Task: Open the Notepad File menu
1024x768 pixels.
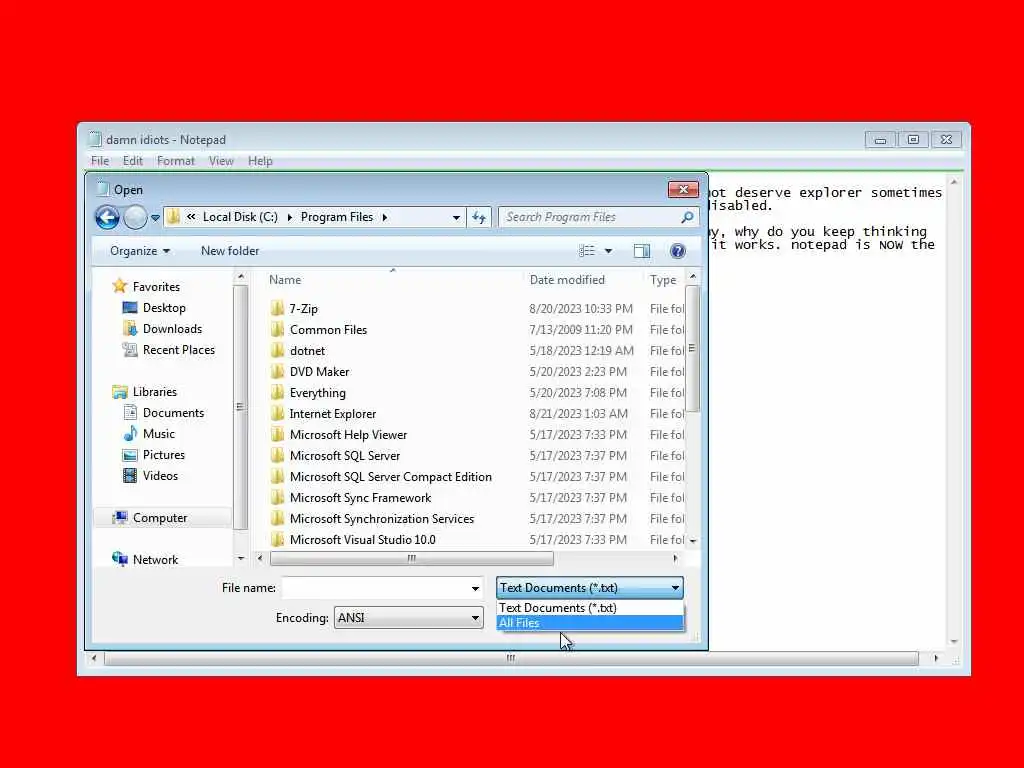Action: tap(100, 161)
